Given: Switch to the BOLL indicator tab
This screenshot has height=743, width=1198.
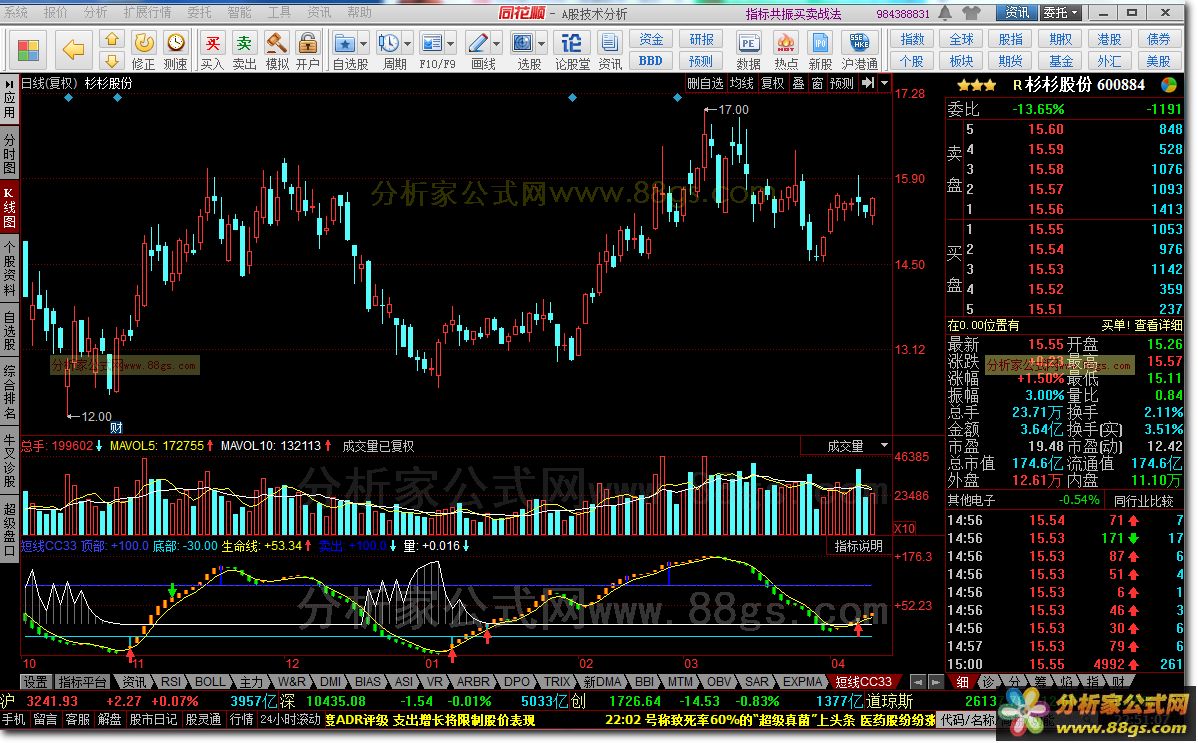Looking at the screenshot, I should 210,682.
